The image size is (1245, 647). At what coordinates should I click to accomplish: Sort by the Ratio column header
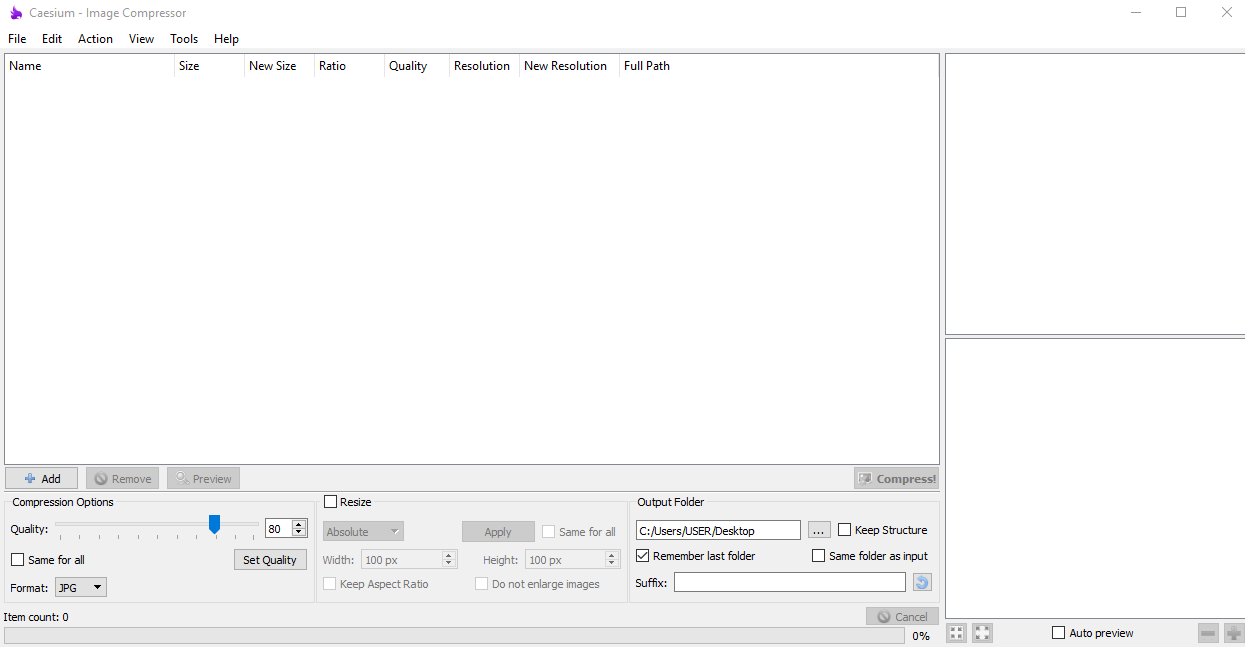pyautogui.click(x=349, y=66)
